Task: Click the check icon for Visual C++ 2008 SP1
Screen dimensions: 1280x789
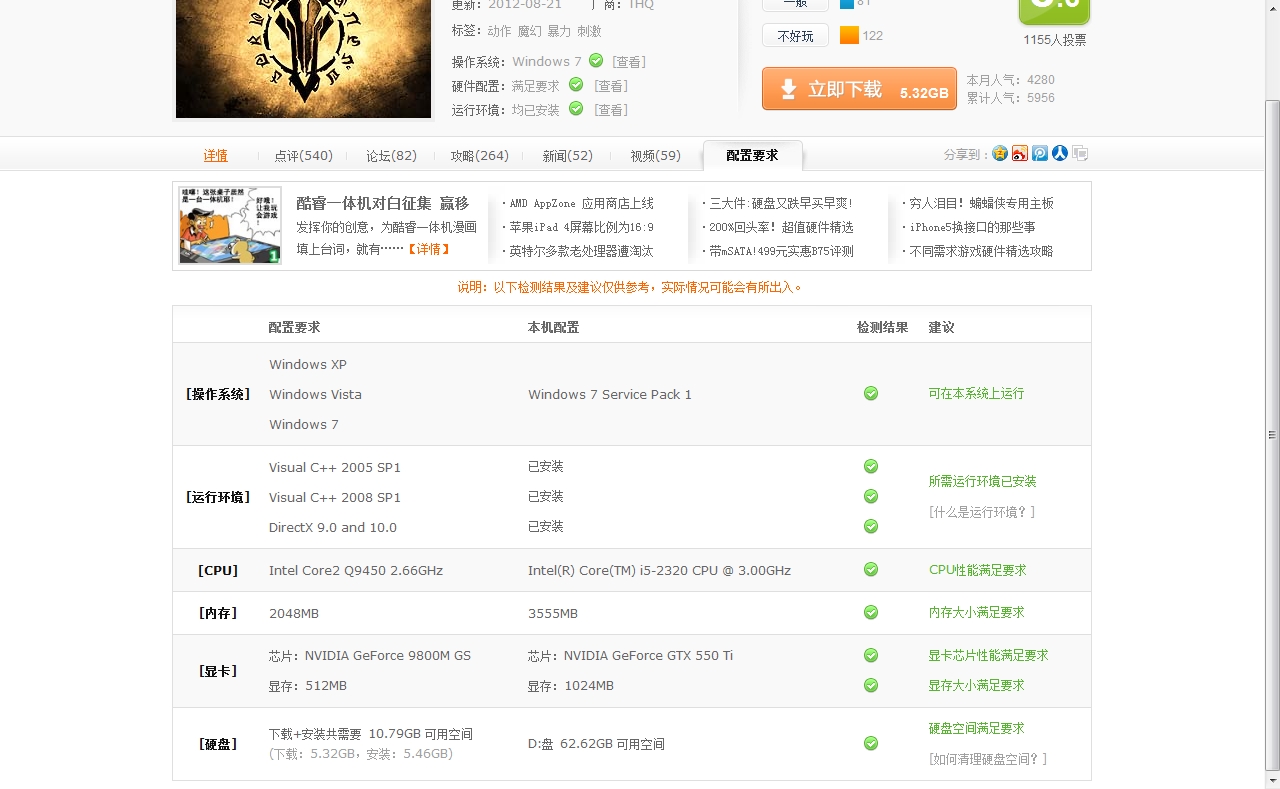Action: click(x=871, y=497)
